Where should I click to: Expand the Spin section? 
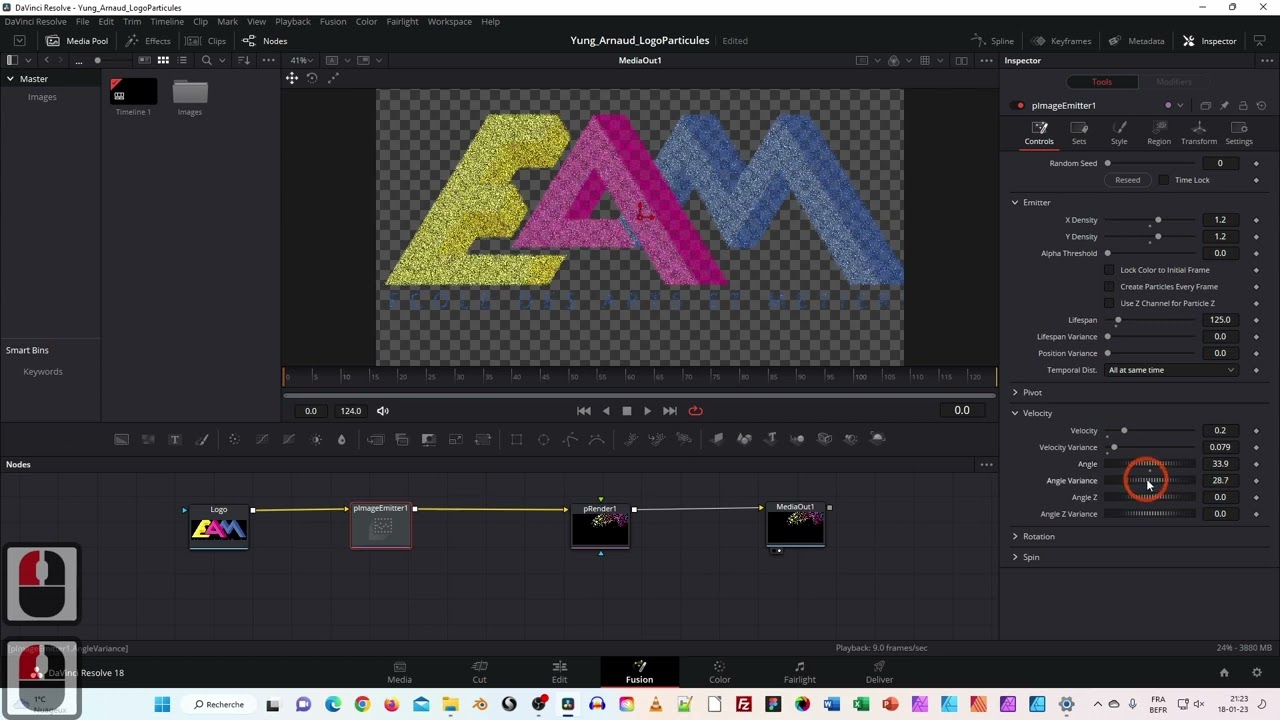click(1015, 557)
